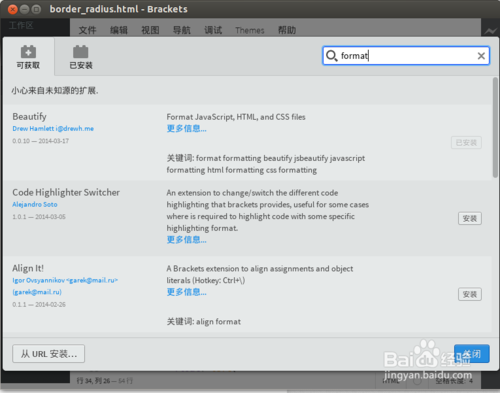Viewport: 500px width, 393px height.
Task: Install Code Highlighter Switcher extension
Action: [470, 218]
